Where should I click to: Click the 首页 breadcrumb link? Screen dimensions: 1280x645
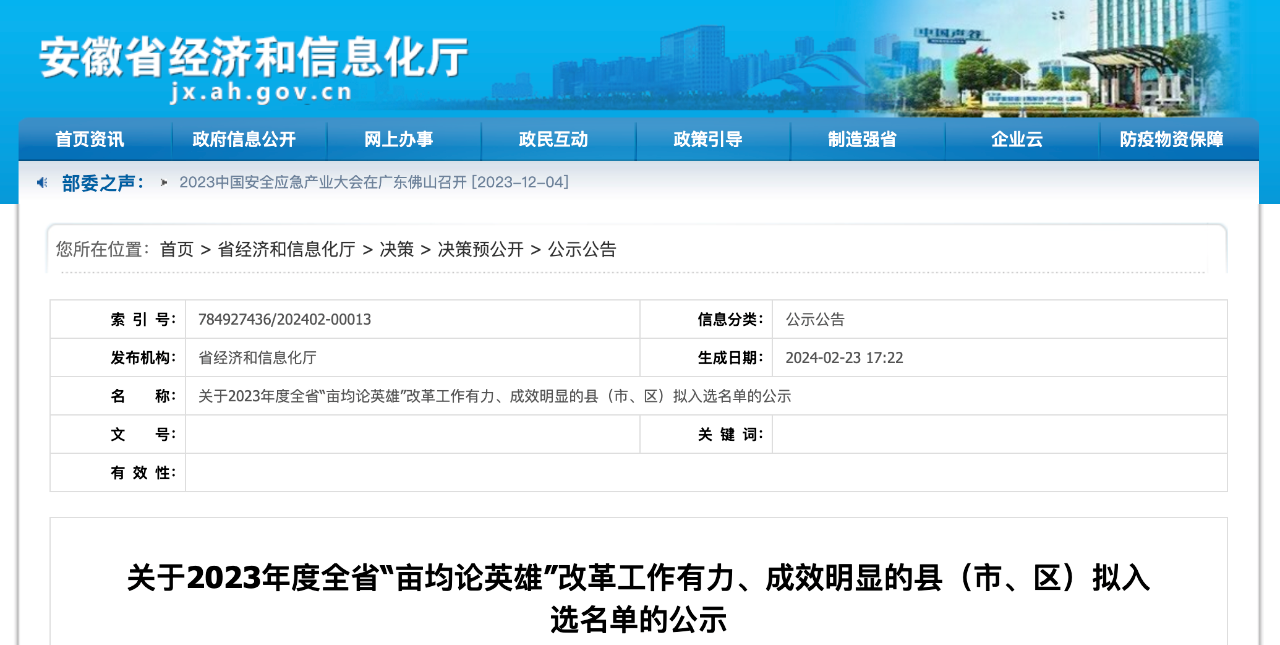coord(177,250)
